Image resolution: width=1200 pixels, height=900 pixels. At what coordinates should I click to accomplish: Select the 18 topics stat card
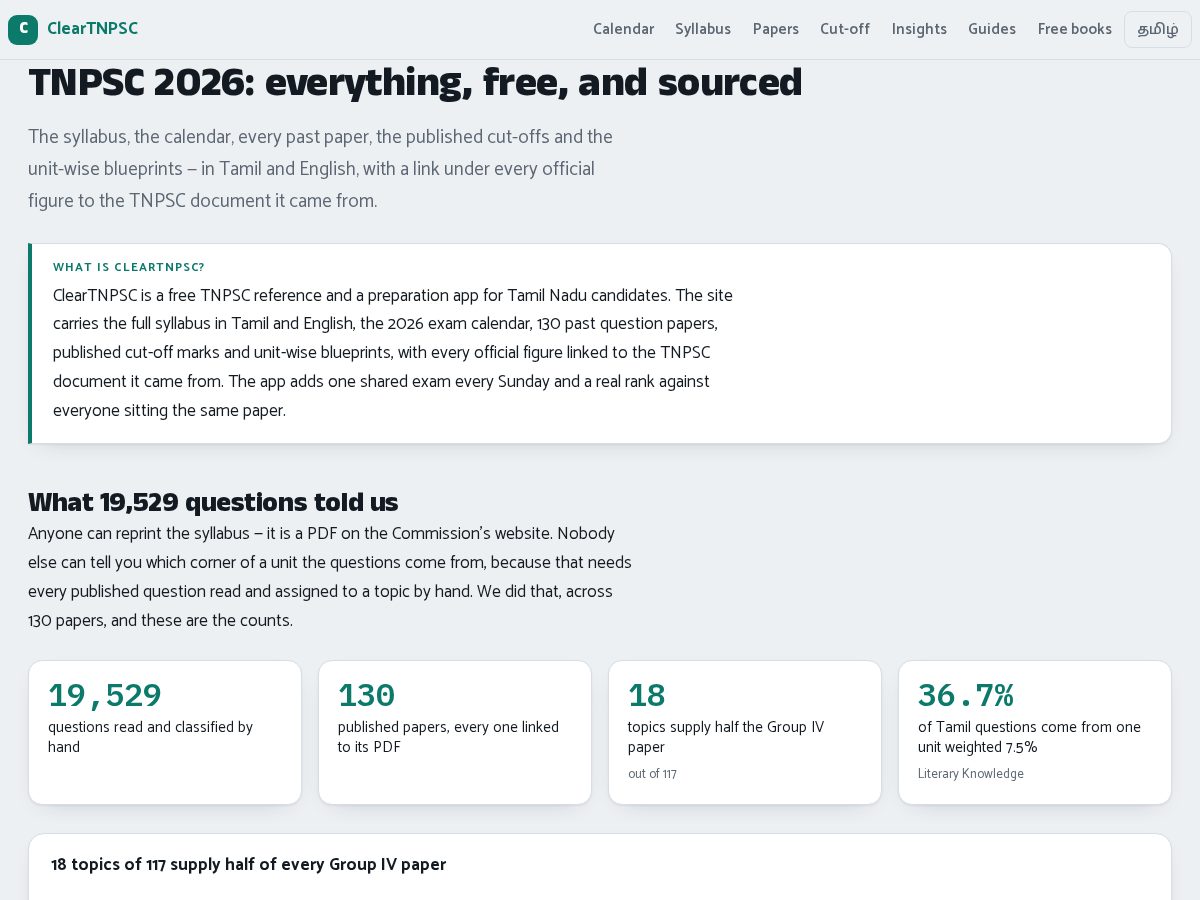(x=745, y=732)
